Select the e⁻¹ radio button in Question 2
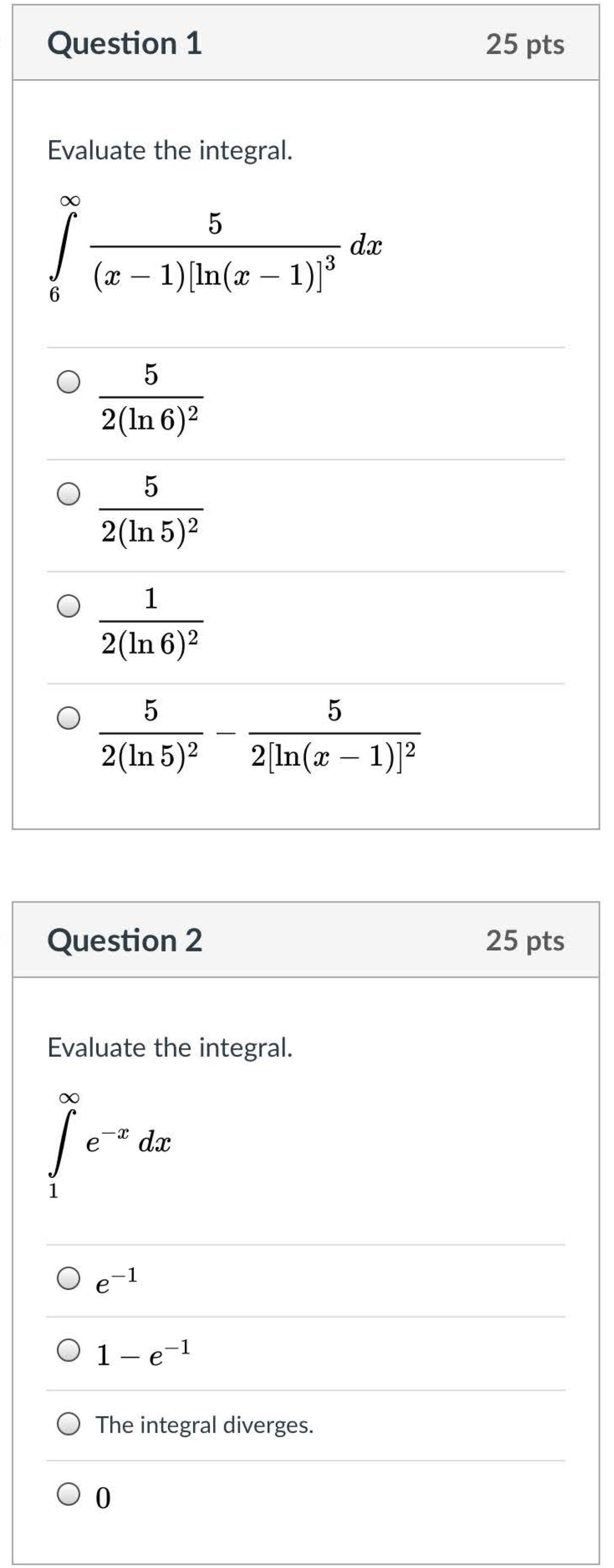614x1568 pixels. click(x=69, y=1278)
